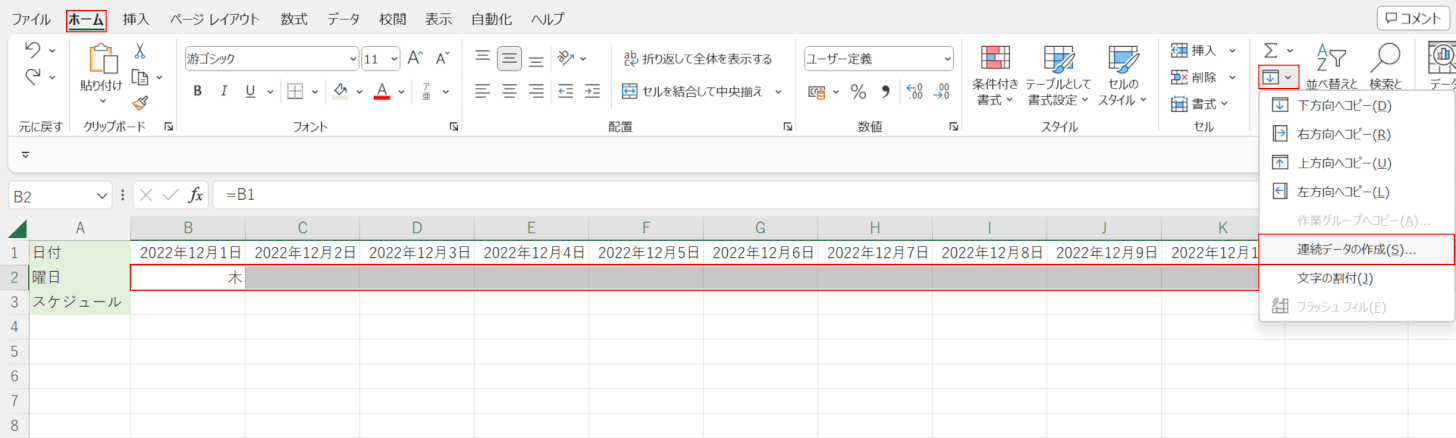Choose 右方向へコピー(R) menu item
Viewport: 1456px width, 438px height.
[1357, 133]
